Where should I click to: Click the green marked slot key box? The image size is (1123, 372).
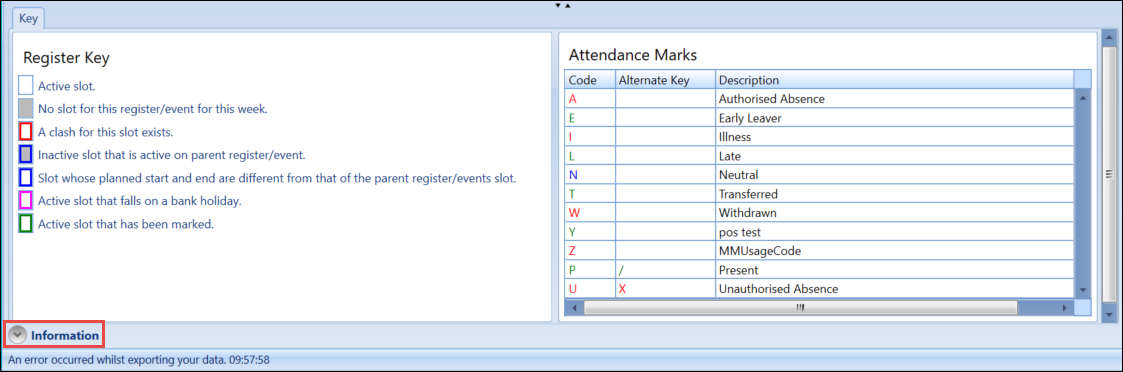pos(26,224)
